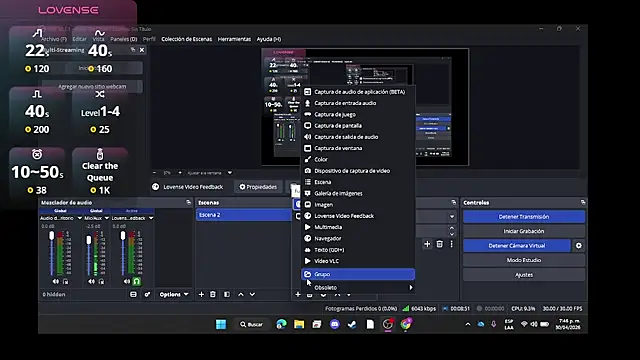The width and height of the screenshot is (640, 360).
Task: Move scene up arrow in Escenas panel
Action: (x=241, y=294)
